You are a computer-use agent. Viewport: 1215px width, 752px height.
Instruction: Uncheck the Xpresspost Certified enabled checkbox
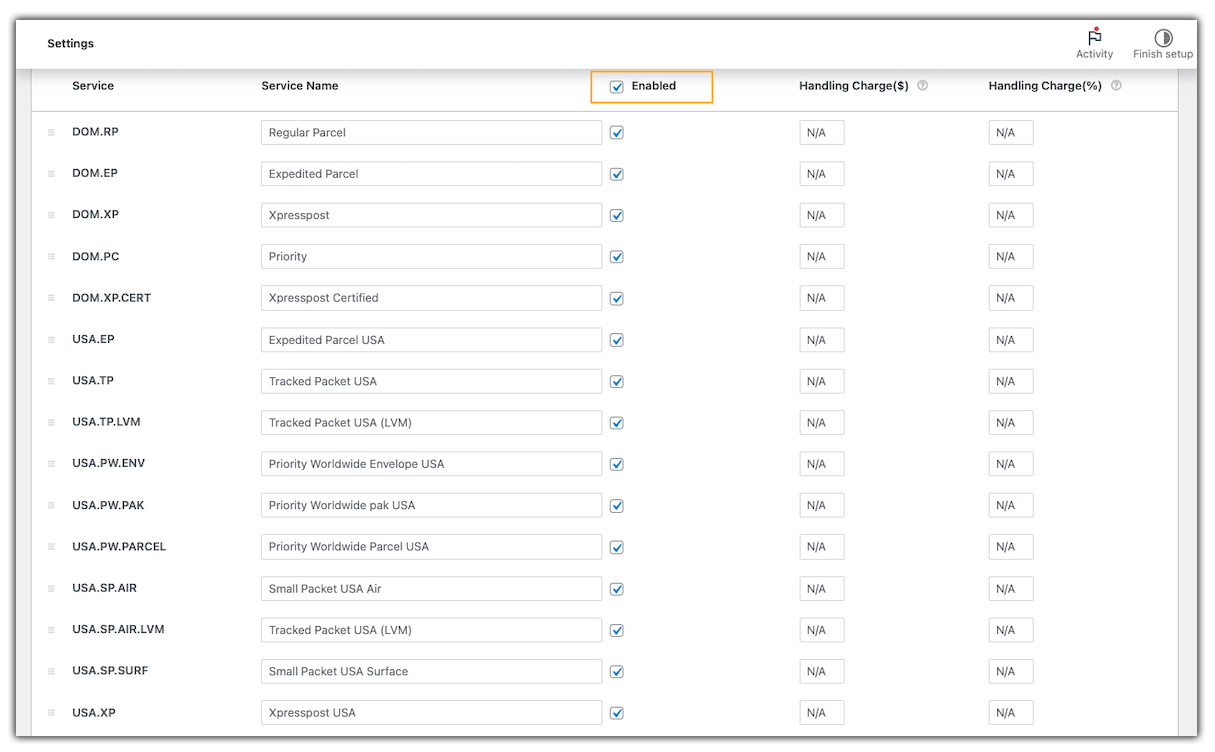tap(617, 299)
